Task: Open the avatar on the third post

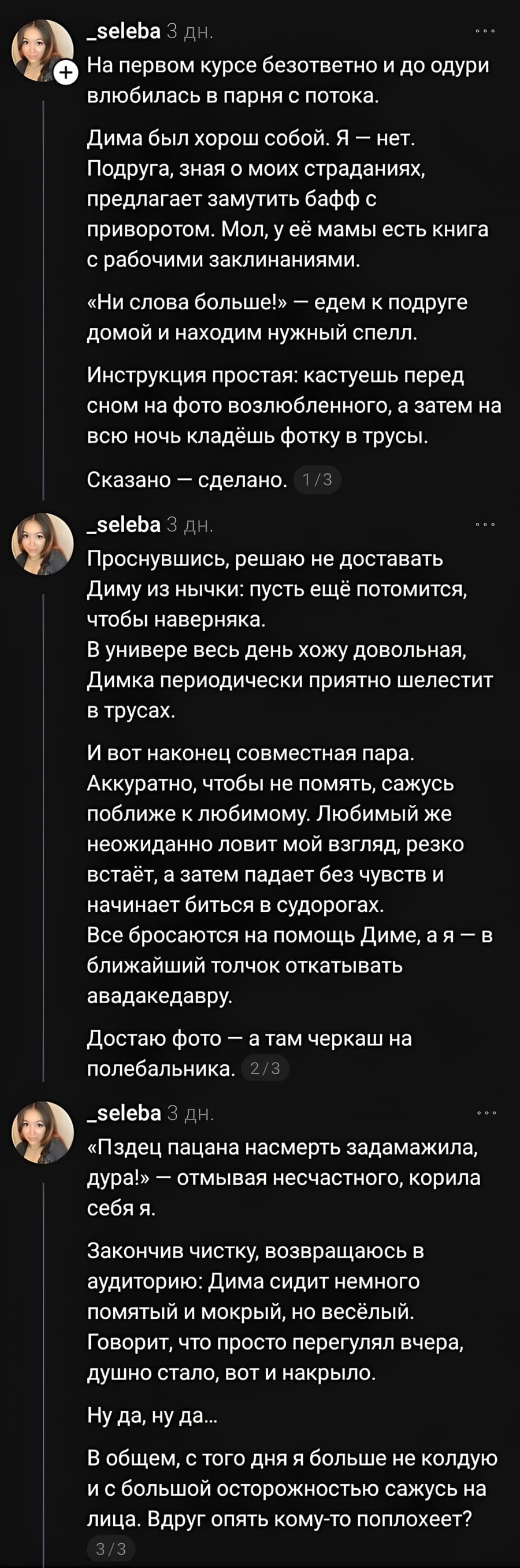Action: [43, 1132]
